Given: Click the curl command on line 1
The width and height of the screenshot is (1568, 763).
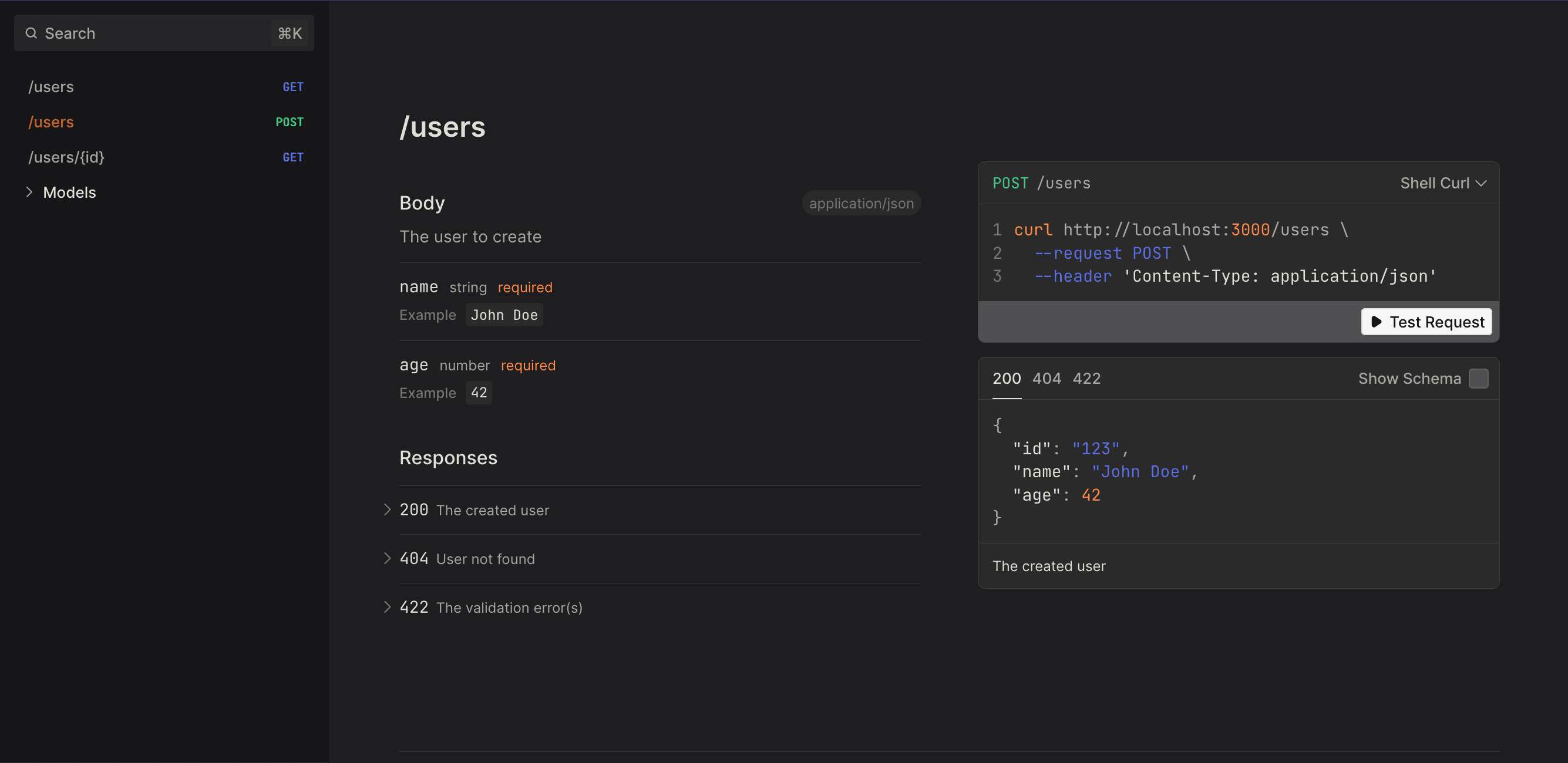Looking at the screenshot, I should [x=1181, y=230].
